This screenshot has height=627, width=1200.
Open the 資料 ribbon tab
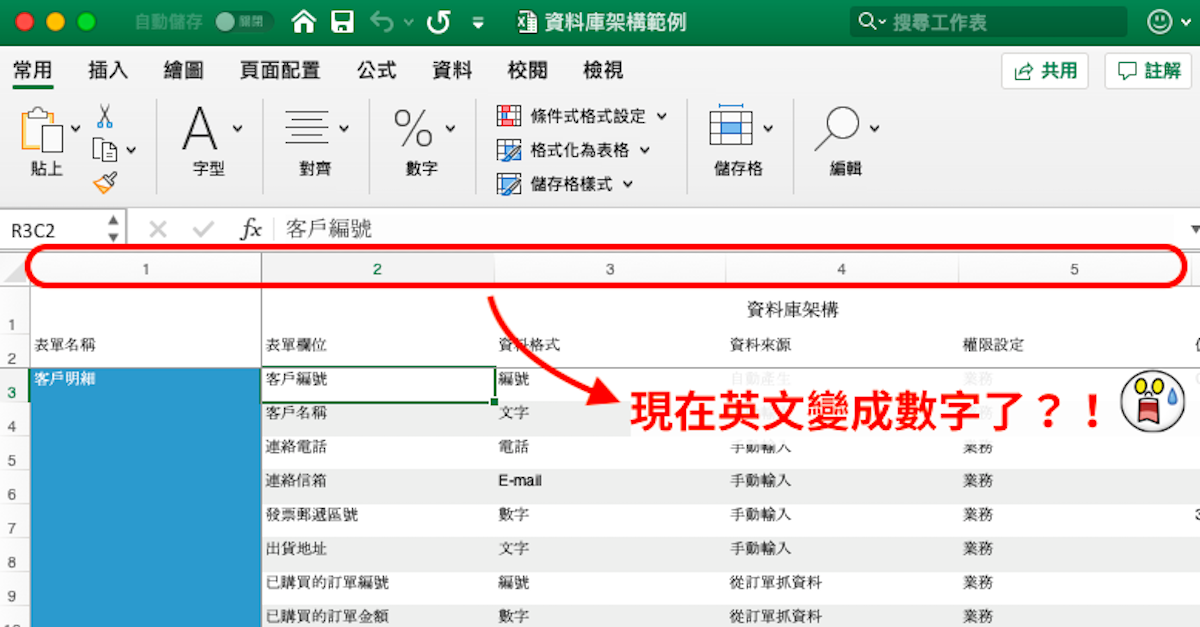(x=452, y=70)
